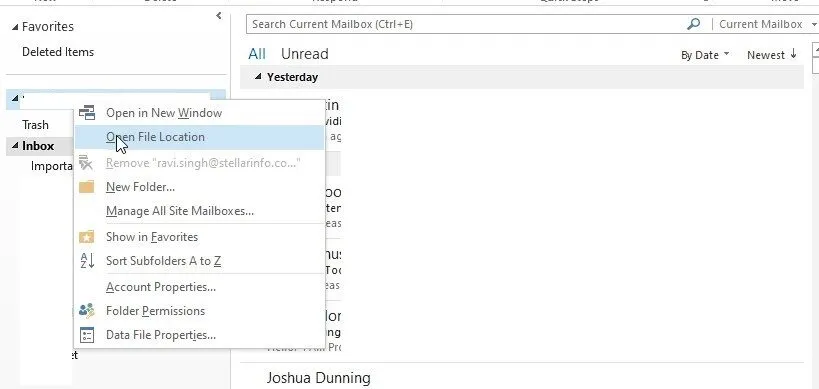Open the By Date sort dropdown

click(x=705, y=55)
